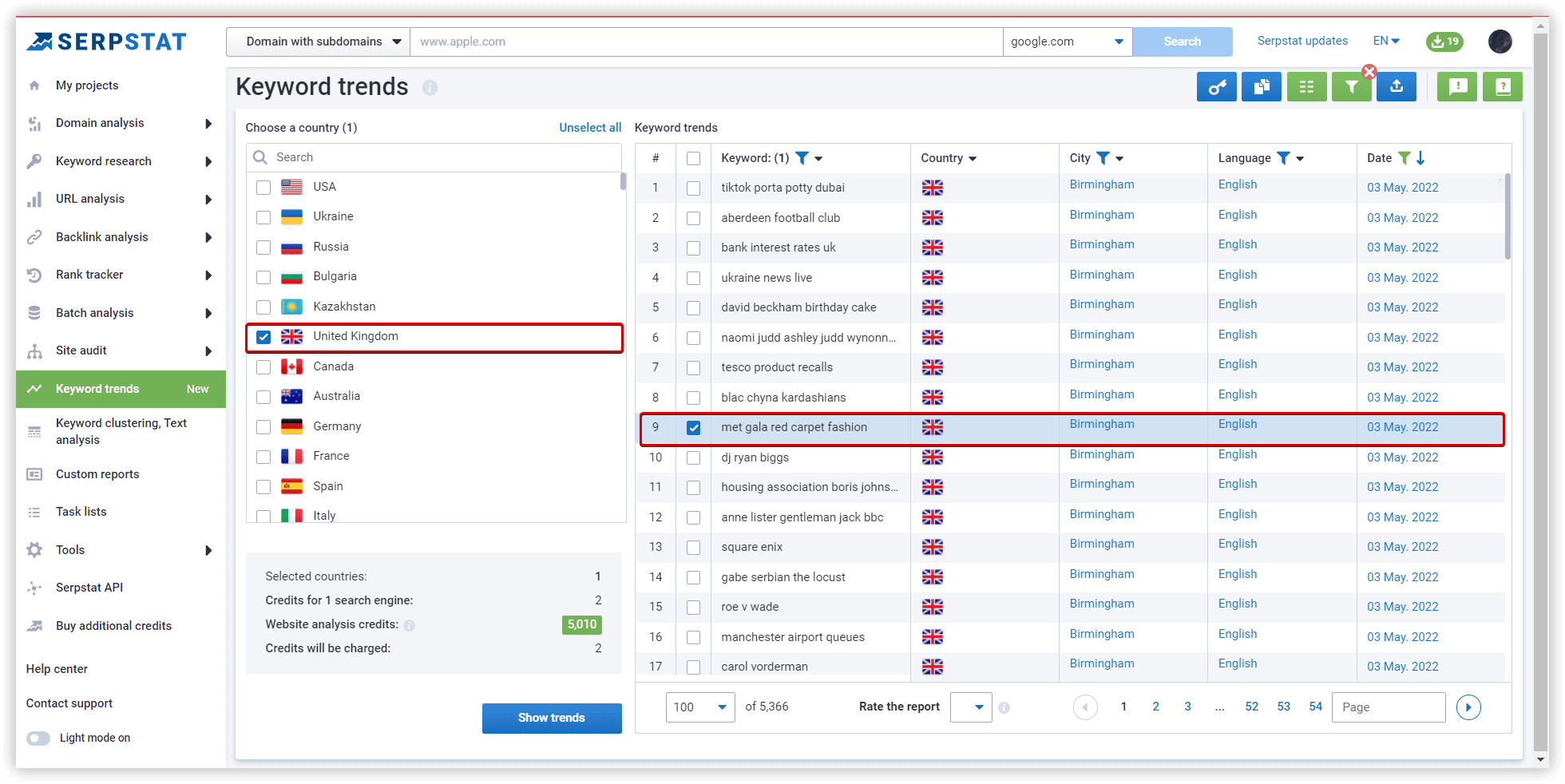Open the Domain with subdomains dropdown
The height and width of the screenshot is (784, 1565).
(x=318, y=42)
